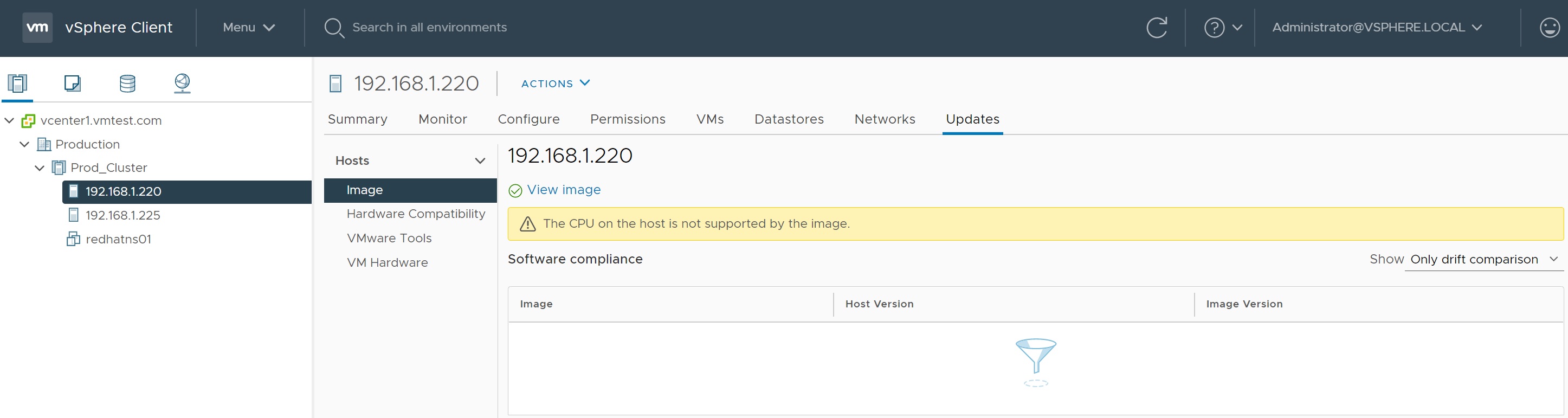The image size is (1568, 418).
Task: Collapse the vcenter1.vmtest.com tree node
Action: point(9,120)
